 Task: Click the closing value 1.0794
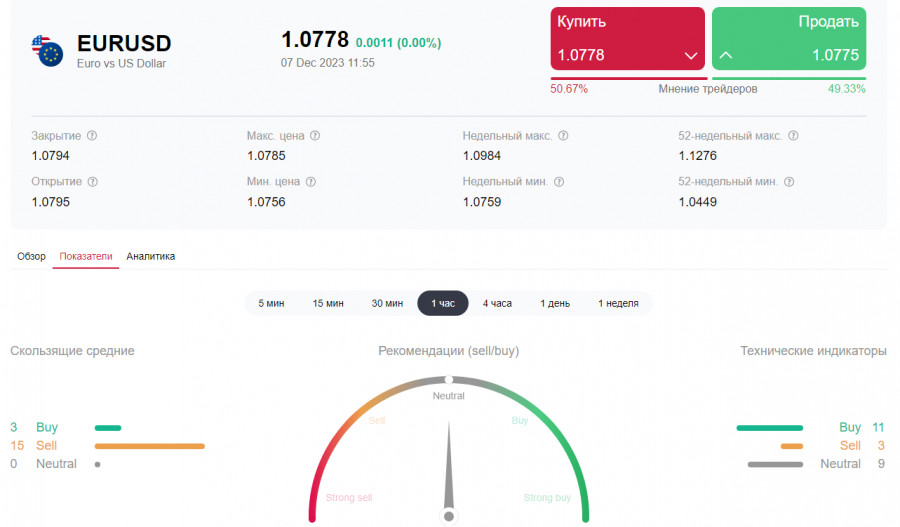tap(51, 156)
